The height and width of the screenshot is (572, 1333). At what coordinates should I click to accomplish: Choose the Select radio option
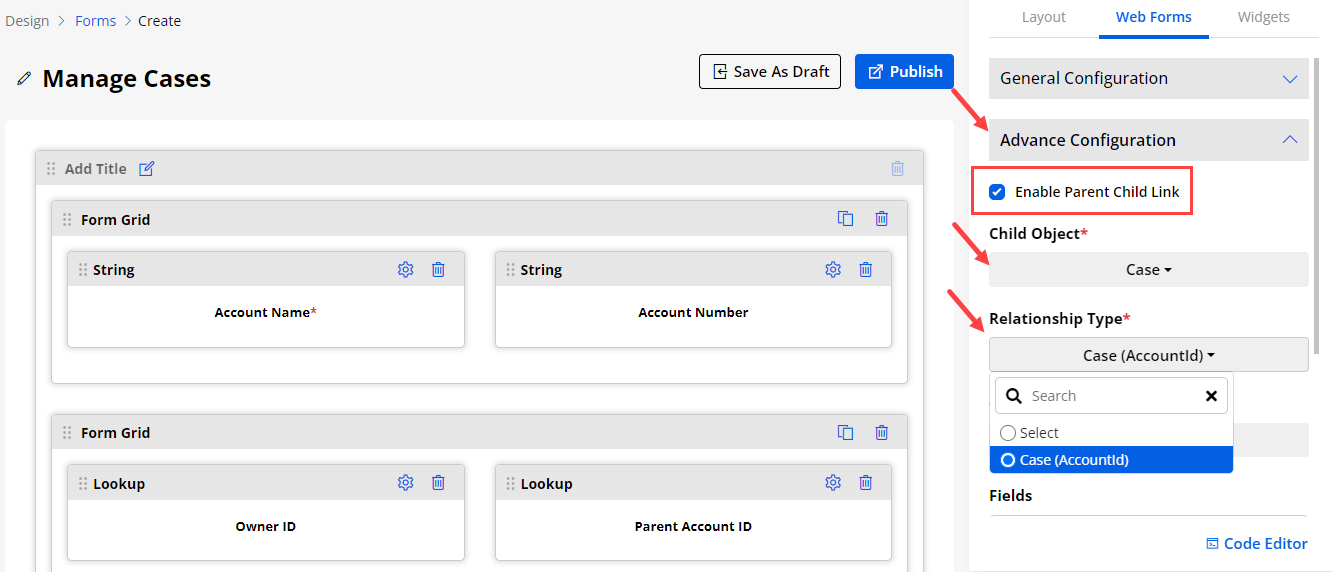pos(1008,433)
